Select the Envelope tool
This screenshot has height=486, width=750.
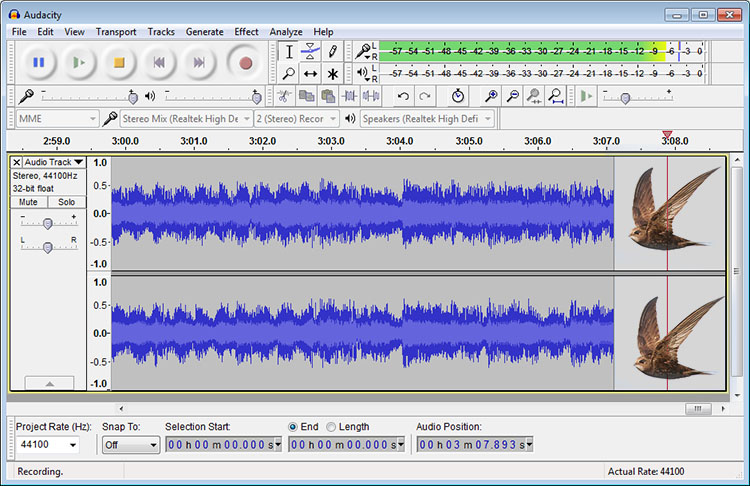310,52
